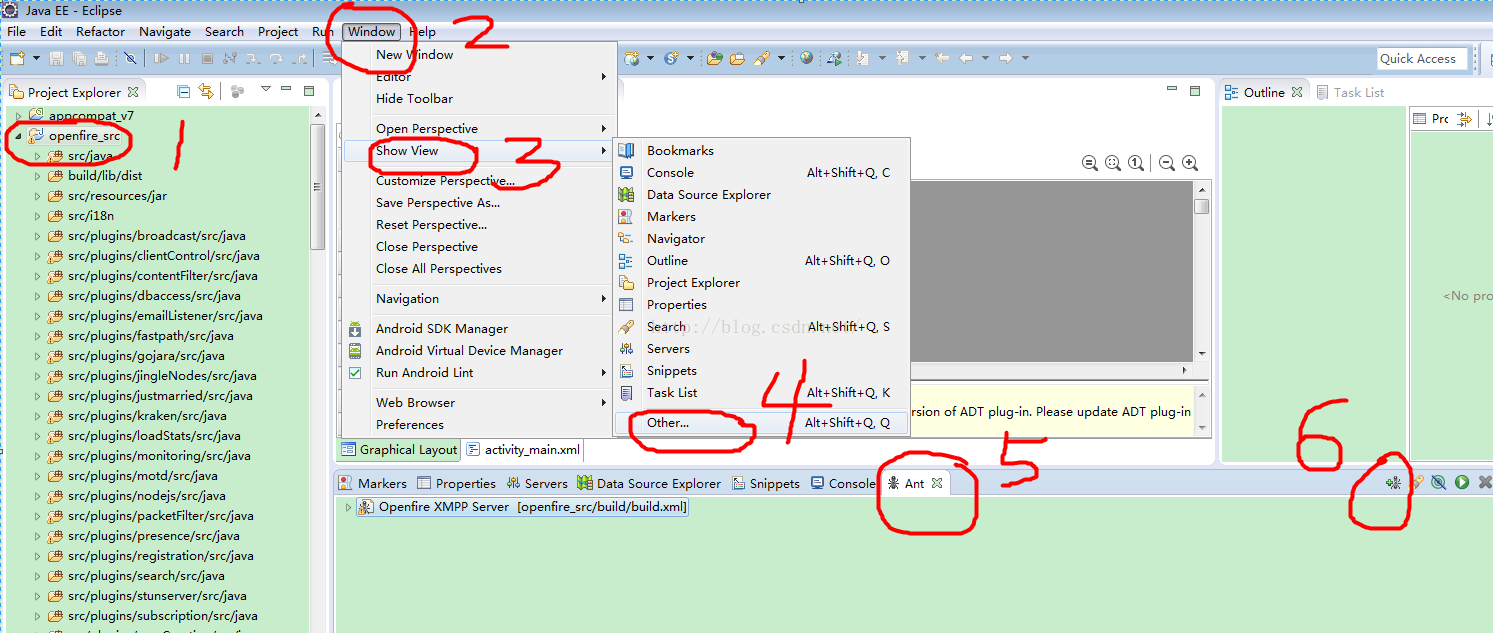The height and width of the screenshot is (633, 1493).
Task: Select src/plugins/monitoring/src/java folder
Action: pyautogui.click(x=159, y=456)
